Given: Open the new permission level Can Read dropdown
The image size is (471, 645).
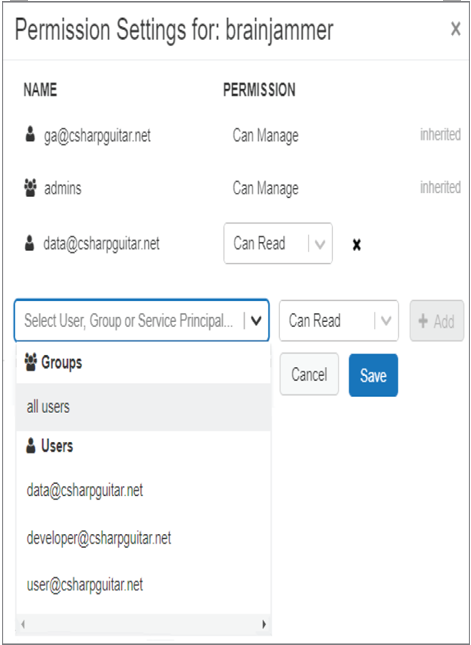Looking at the screenshot, I should coord(339,320).
